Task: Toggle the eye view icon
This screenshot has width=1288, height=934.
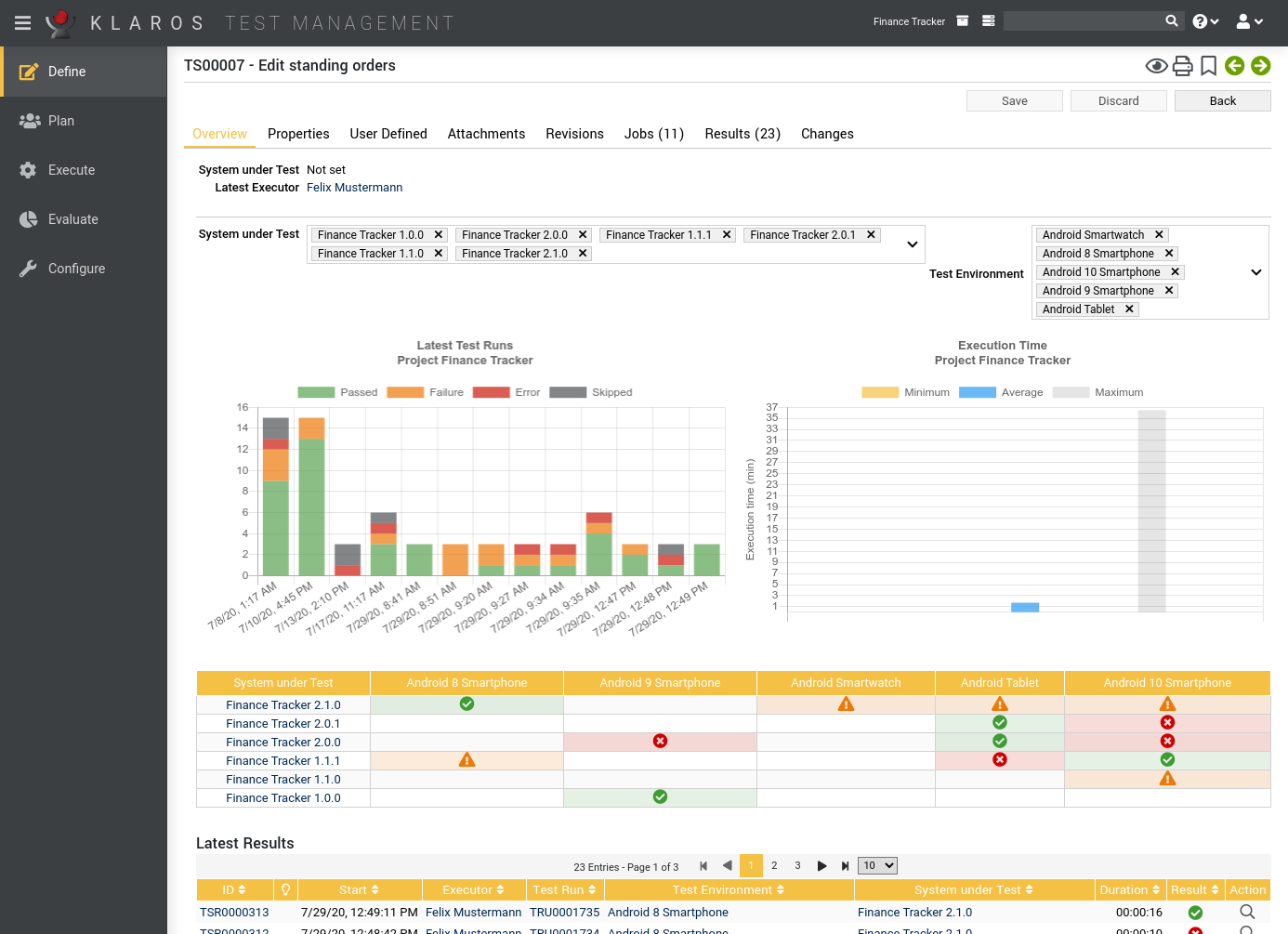Action: tap(1156, 65)
